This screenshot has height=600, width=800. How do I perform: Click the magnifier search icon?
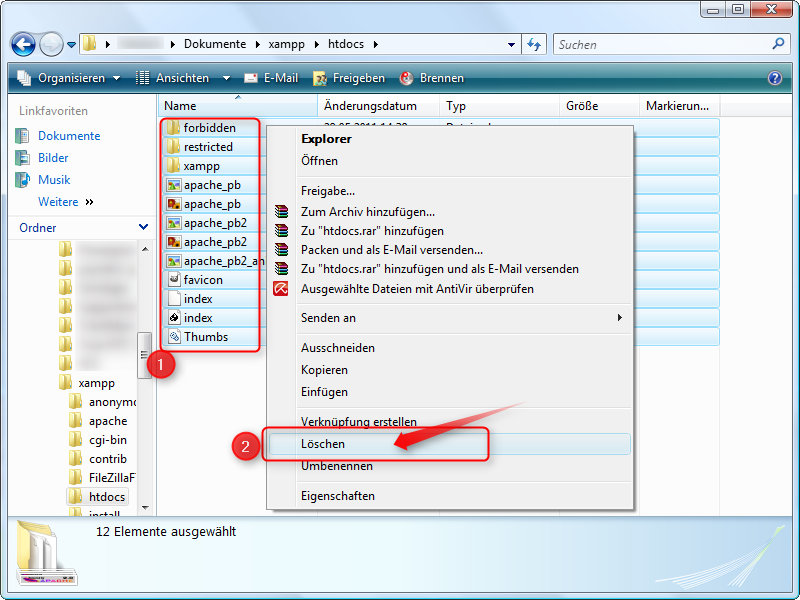(x=778, y=44)
